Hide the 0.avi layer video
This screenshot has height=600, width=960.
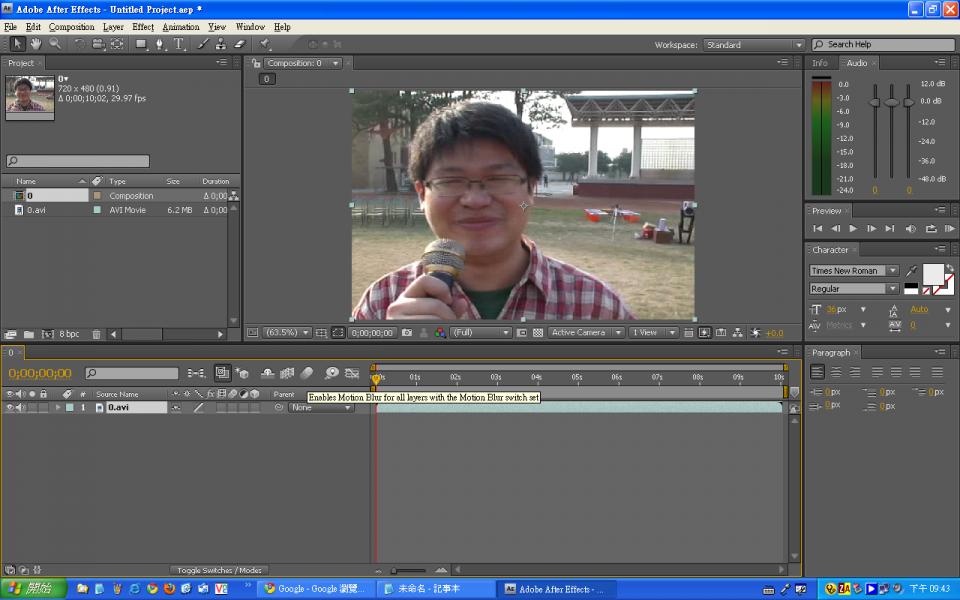click(9, 408)
